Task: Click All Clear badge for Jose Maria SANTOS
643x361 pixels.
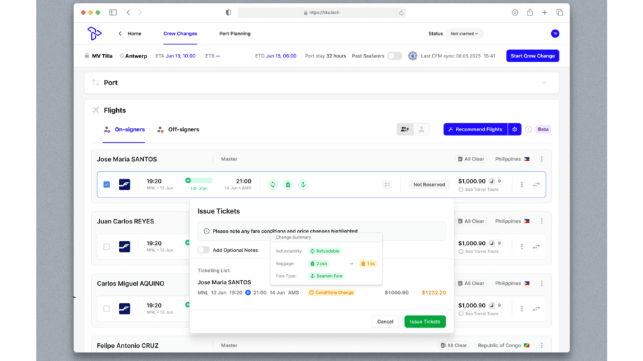Action: click(x=471, y=159)
